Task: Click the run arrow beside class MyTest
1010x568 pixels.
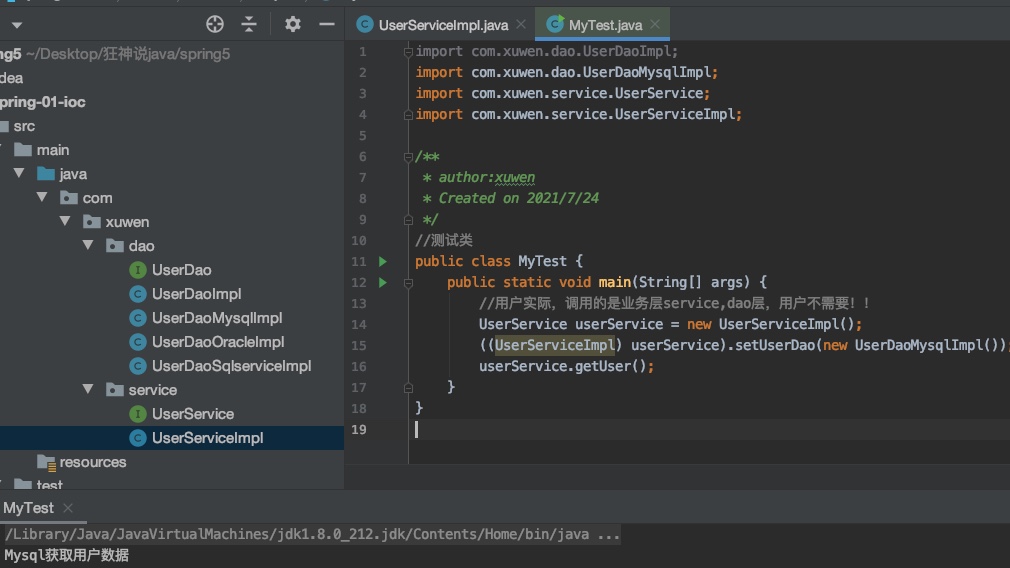Action: [382, 261]
